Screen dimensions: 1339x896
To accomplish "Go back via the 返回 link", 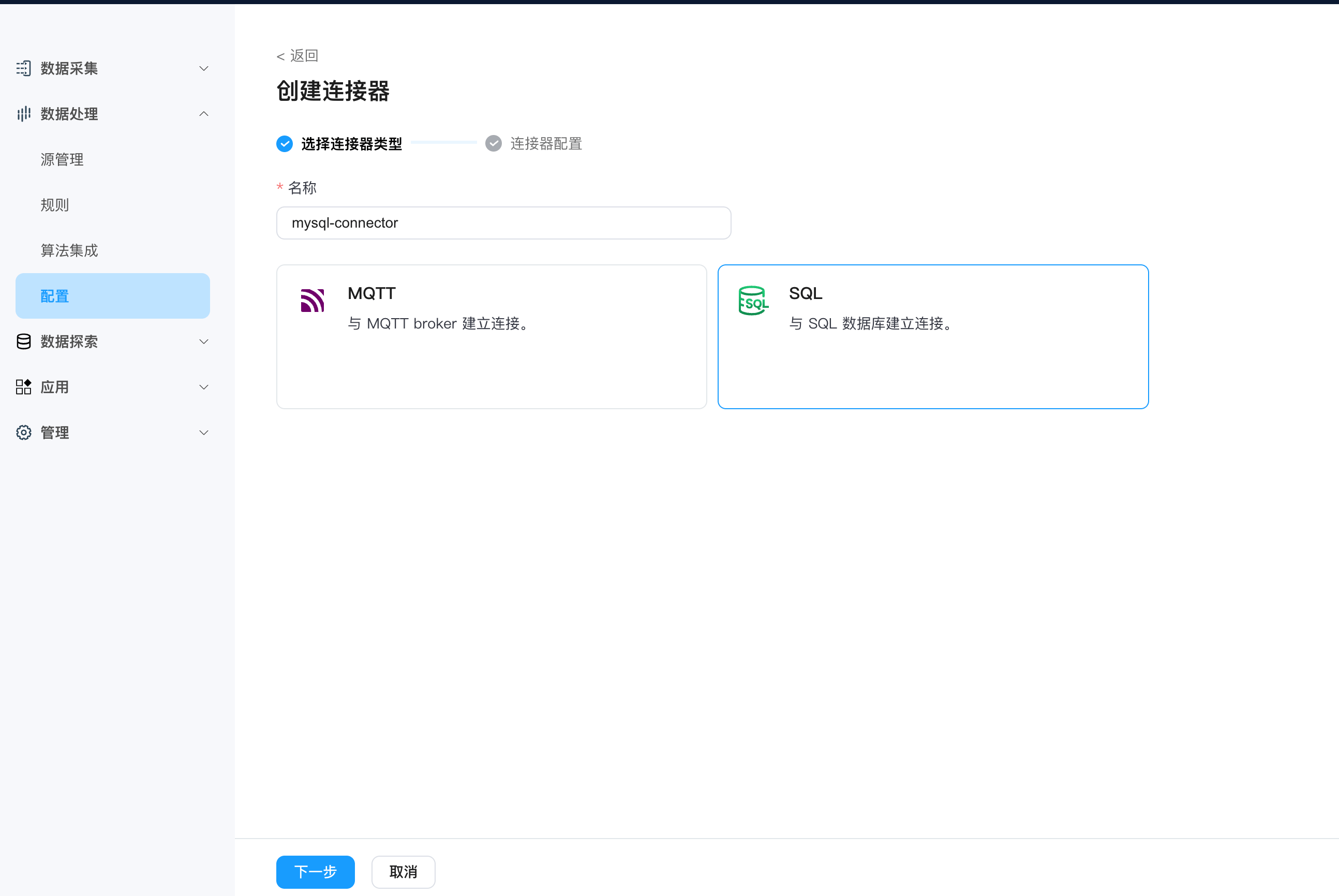I will (297, 55).
